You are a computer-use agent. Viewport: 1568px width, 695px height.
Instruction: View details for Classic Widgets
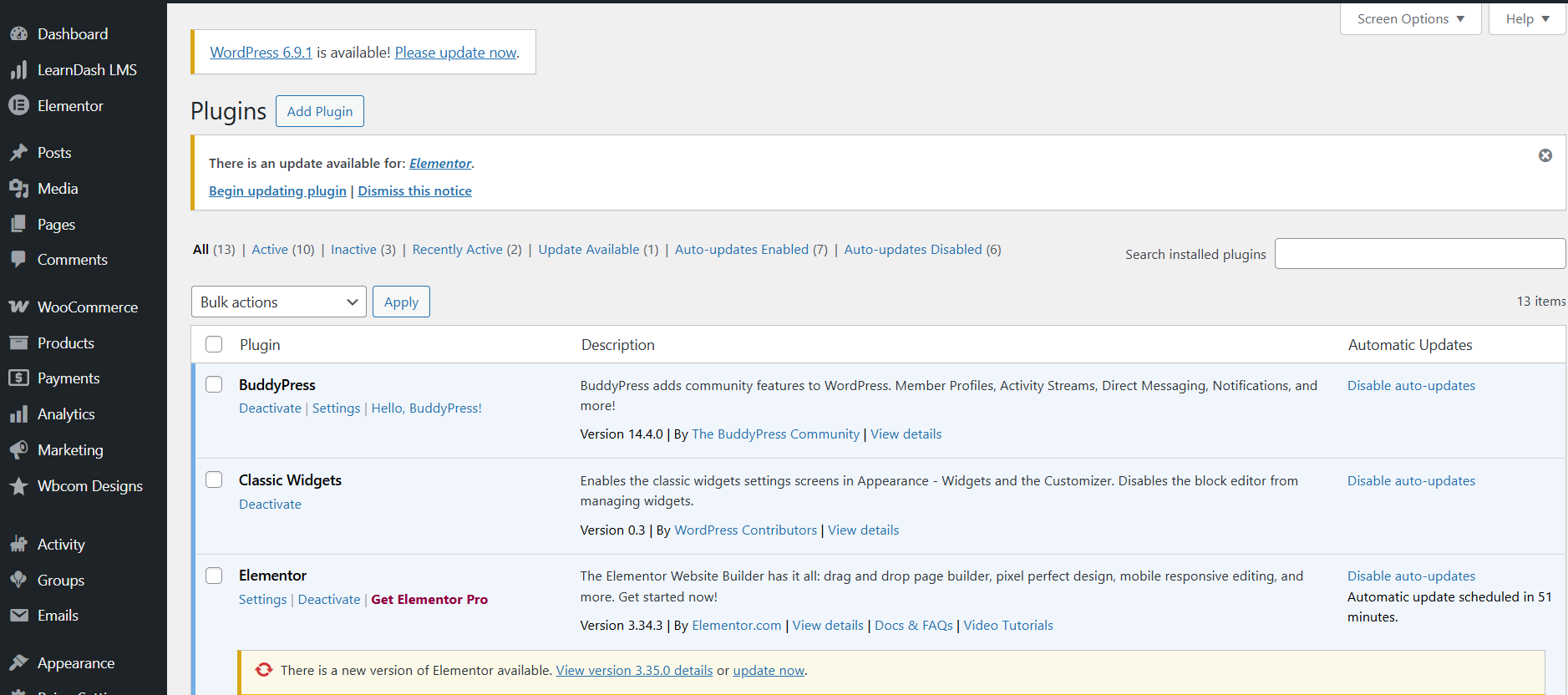pos(863,530)
